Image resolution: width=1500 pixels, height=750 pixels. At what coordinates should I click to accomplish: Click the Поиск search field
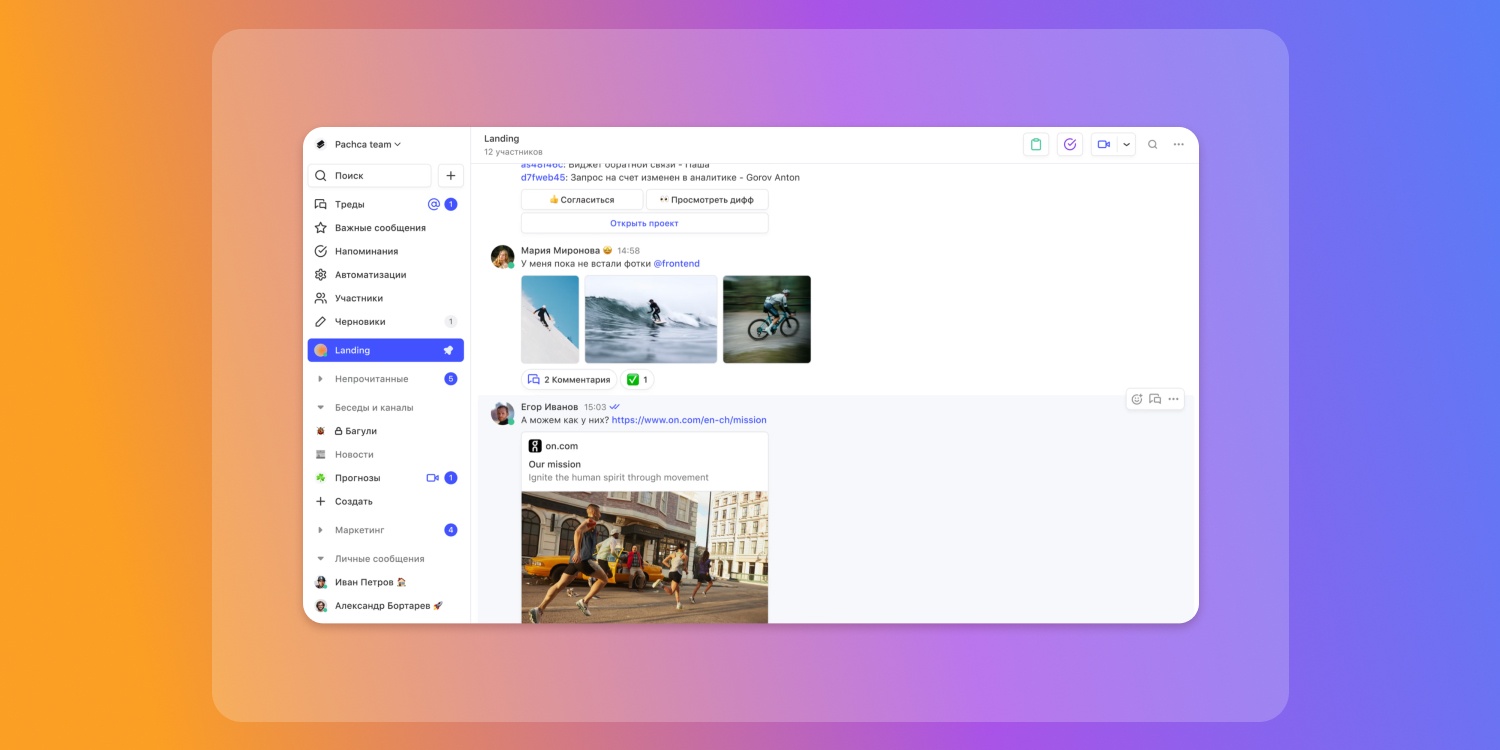point(370,176)
